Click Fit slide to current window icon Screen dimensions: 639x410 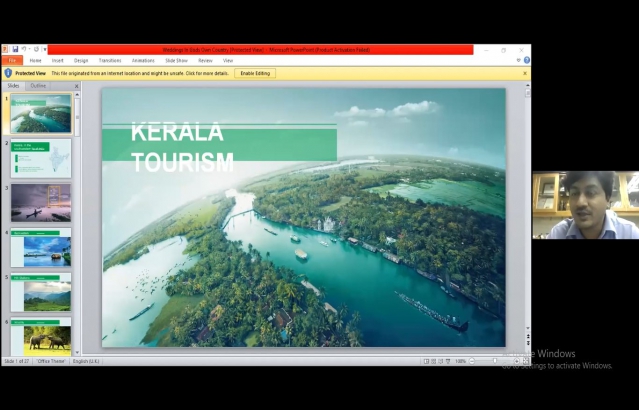coord(526,362)
